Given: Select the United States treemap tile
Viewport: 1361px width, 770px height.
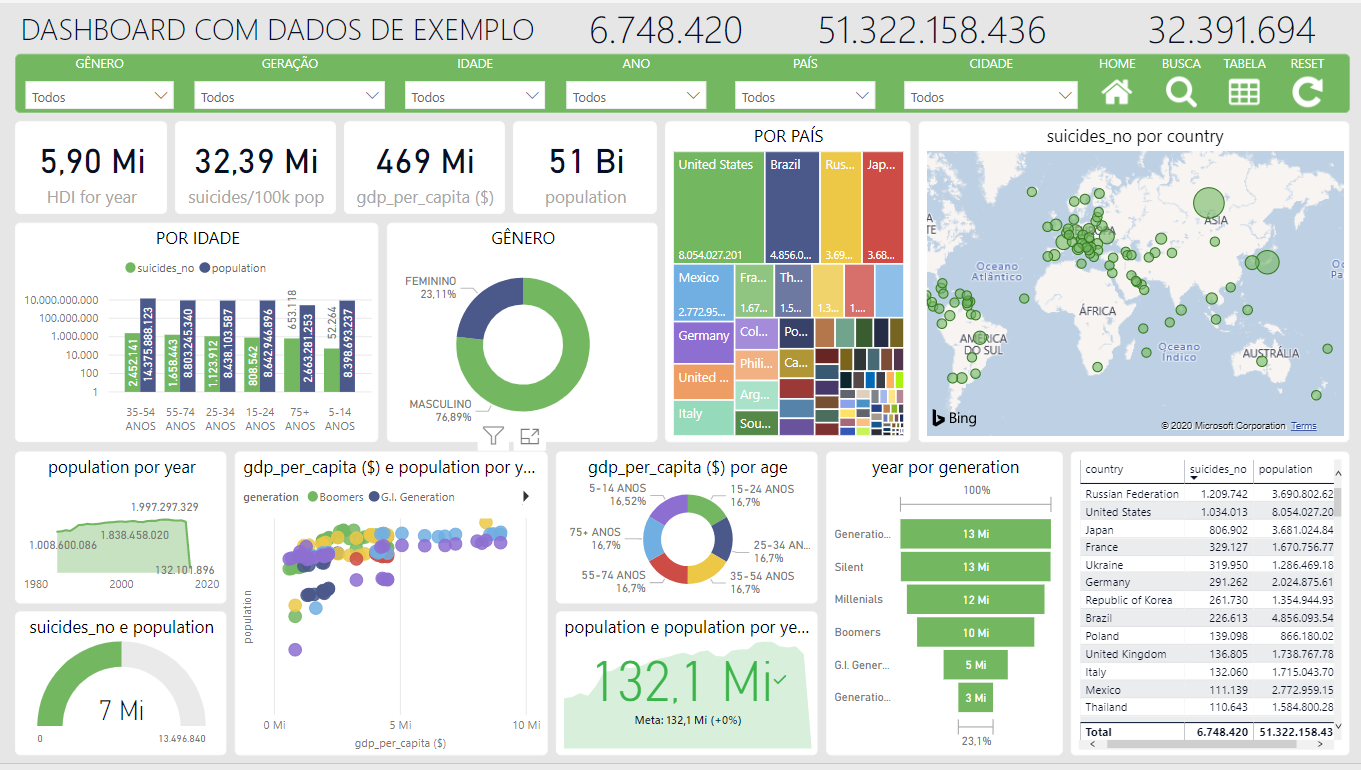Looking at the screenshot, I should (x=719, y=208).
